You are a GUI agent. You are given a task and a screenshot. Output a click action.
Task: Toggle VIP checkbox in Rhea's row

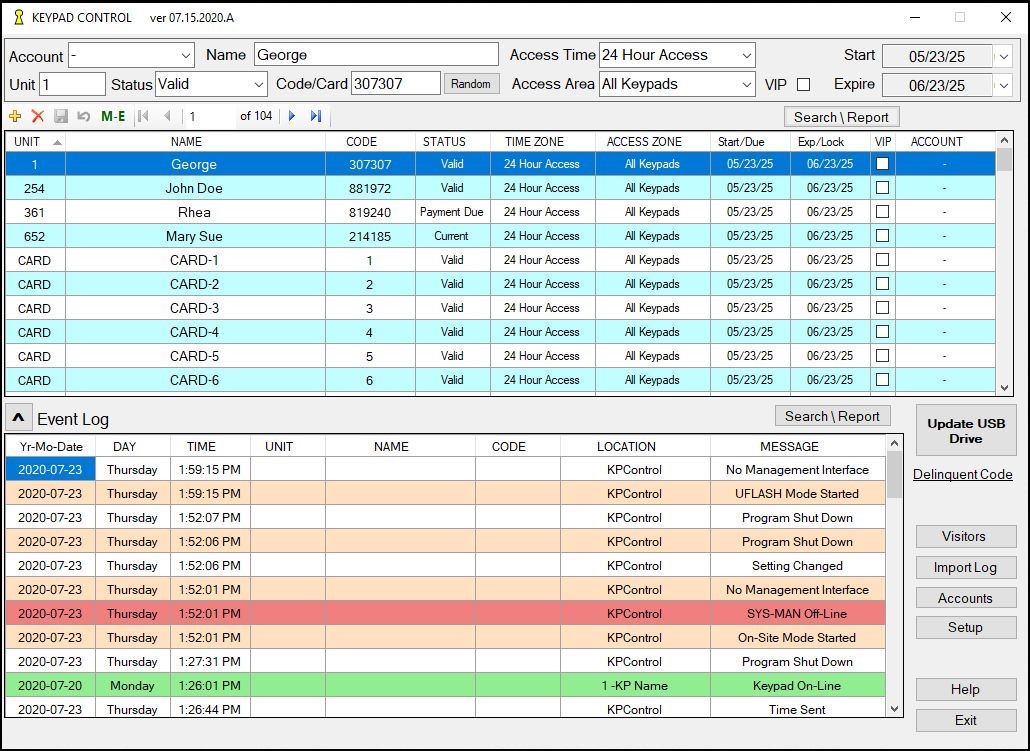tap(882, 212)
